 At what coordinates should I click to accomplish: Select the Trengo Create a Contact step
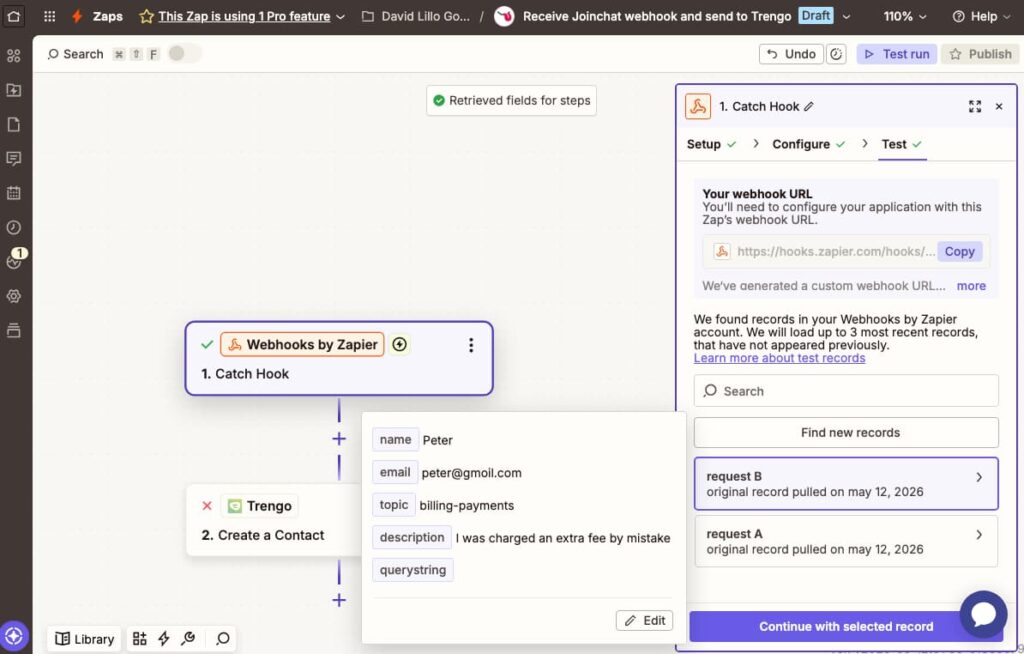tap(274, 521)
